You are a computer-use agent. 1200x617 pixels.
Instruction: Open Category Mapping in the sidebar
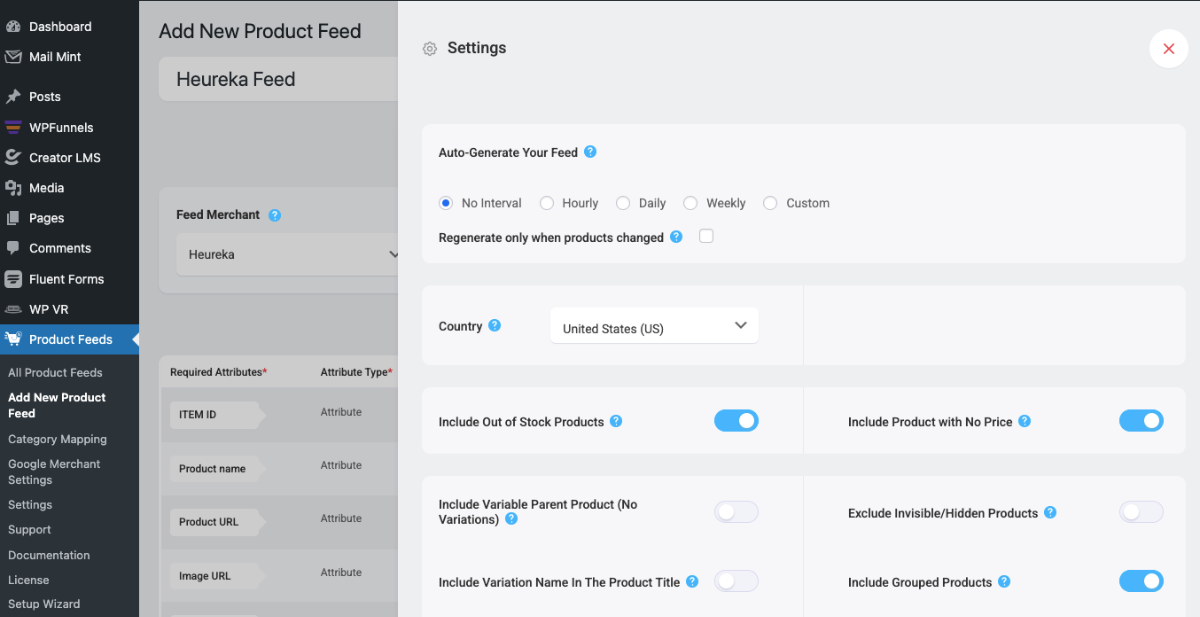(x=57, y=439)
